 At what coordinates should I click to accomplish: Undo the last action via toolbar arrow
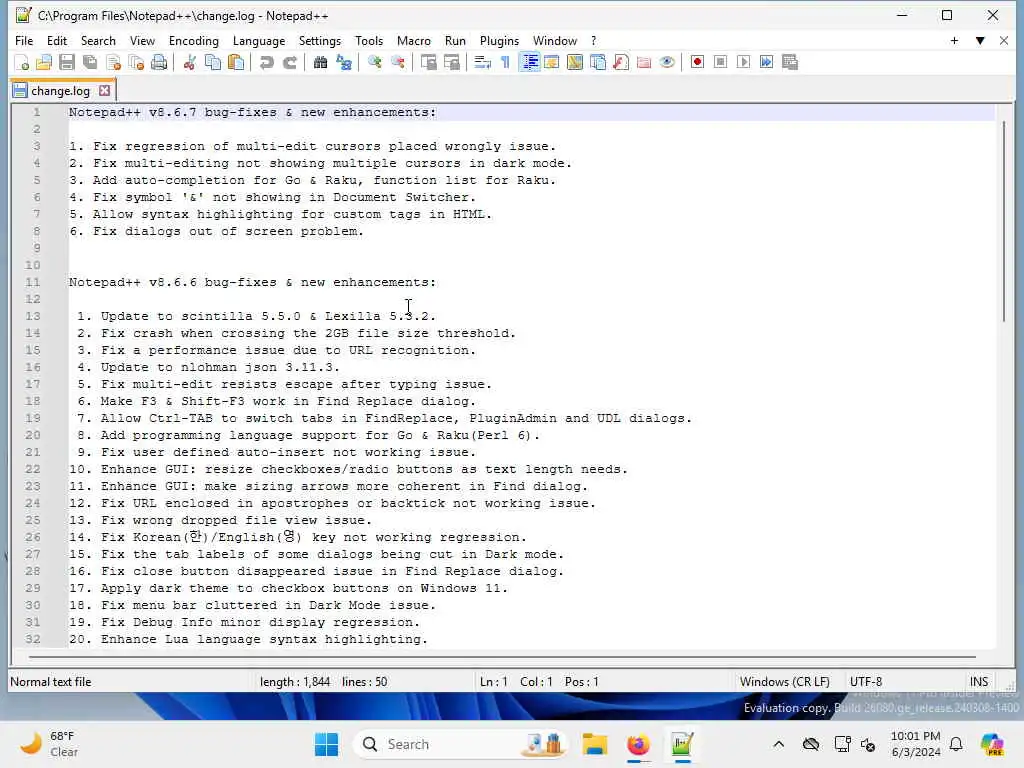coord(266,63)
